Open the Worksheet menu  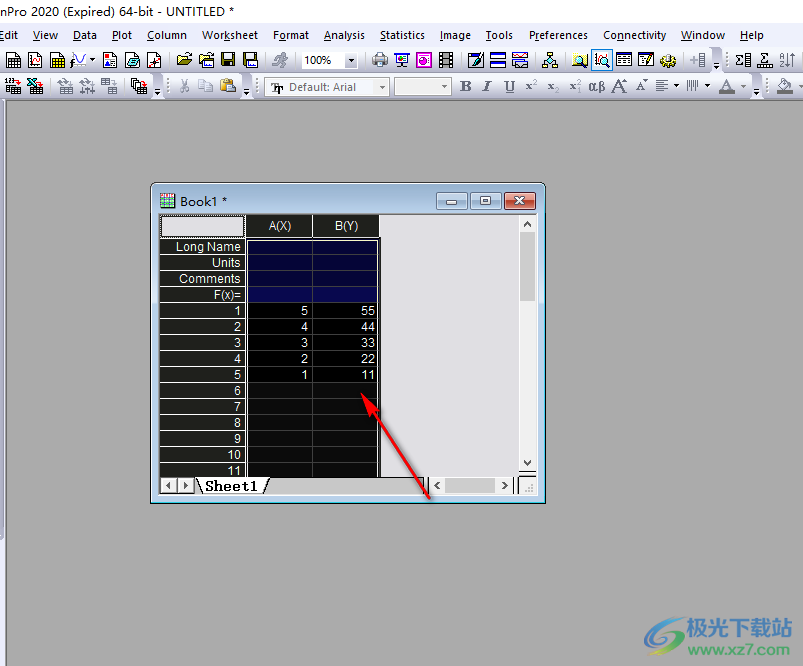pyautogui.click(x=229, y=35)
